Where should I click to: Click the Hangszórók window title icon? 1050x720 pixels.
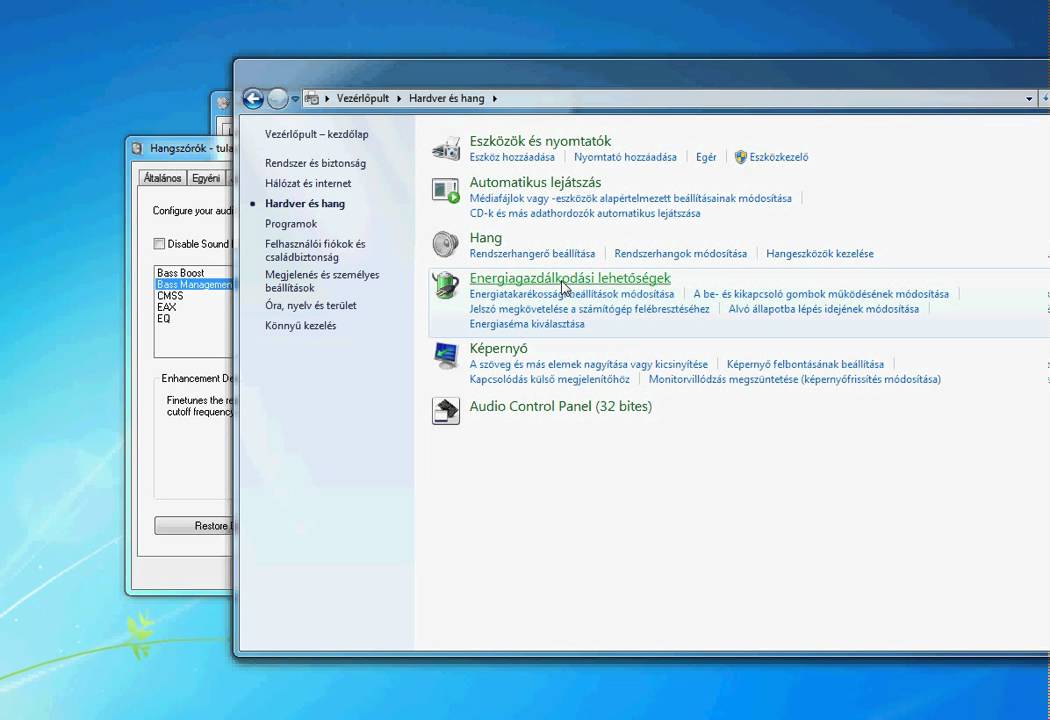click(137, 149)
